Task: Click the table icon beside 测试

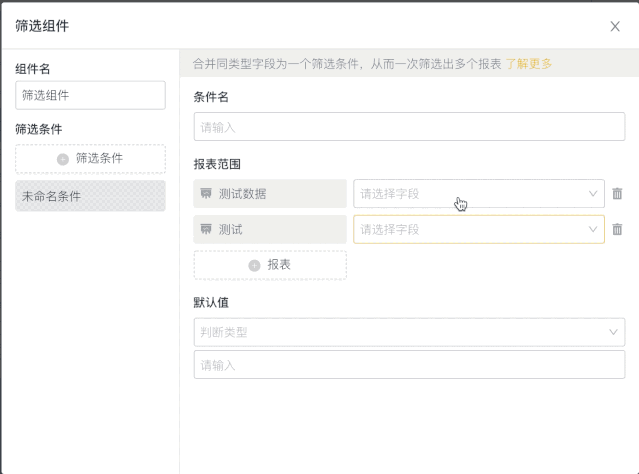Action: pyautogui.click(x=206, y=229)
